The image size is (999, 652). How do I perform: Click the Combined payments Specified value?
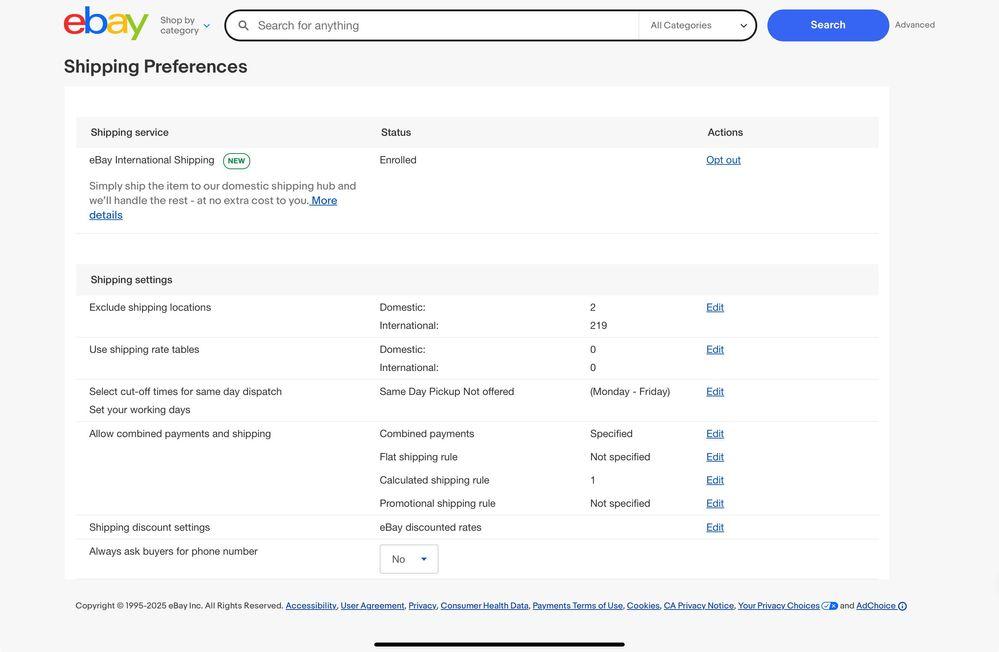611,433
